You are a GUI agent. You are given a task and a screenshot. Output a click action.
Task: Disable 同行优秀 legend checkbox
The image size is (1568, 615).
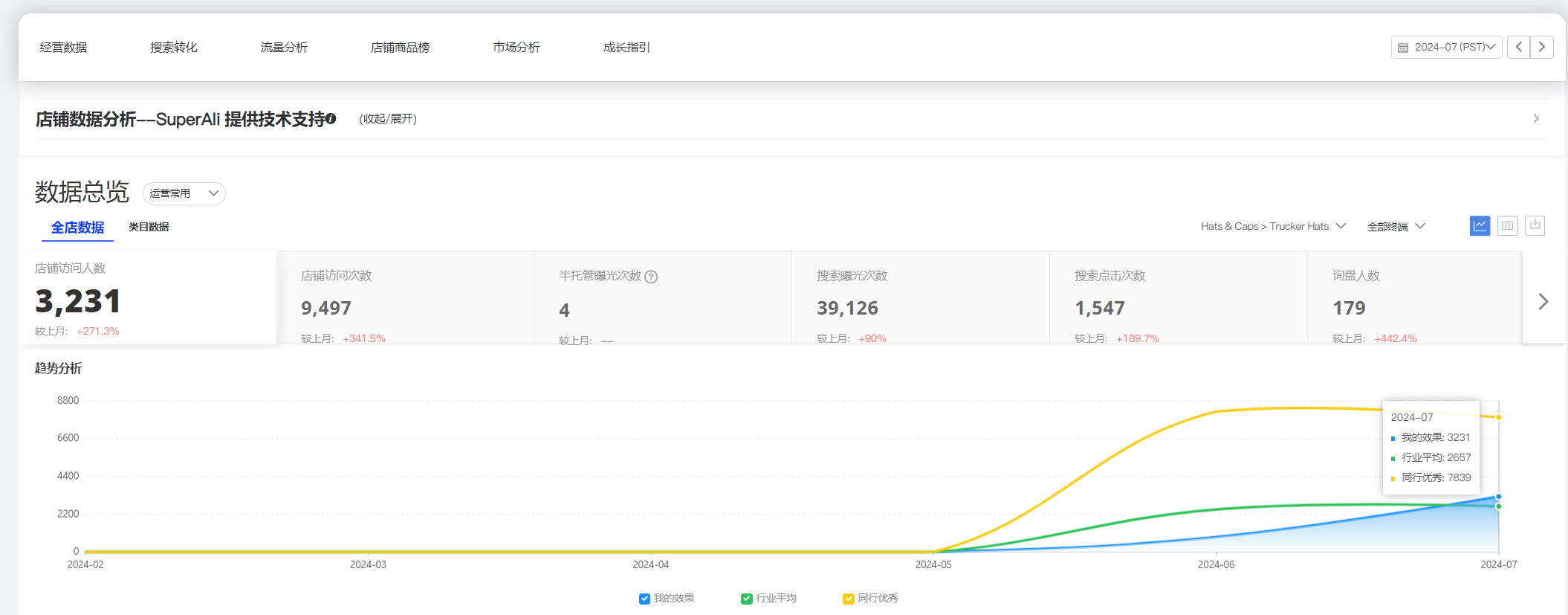tap(848, 599)
